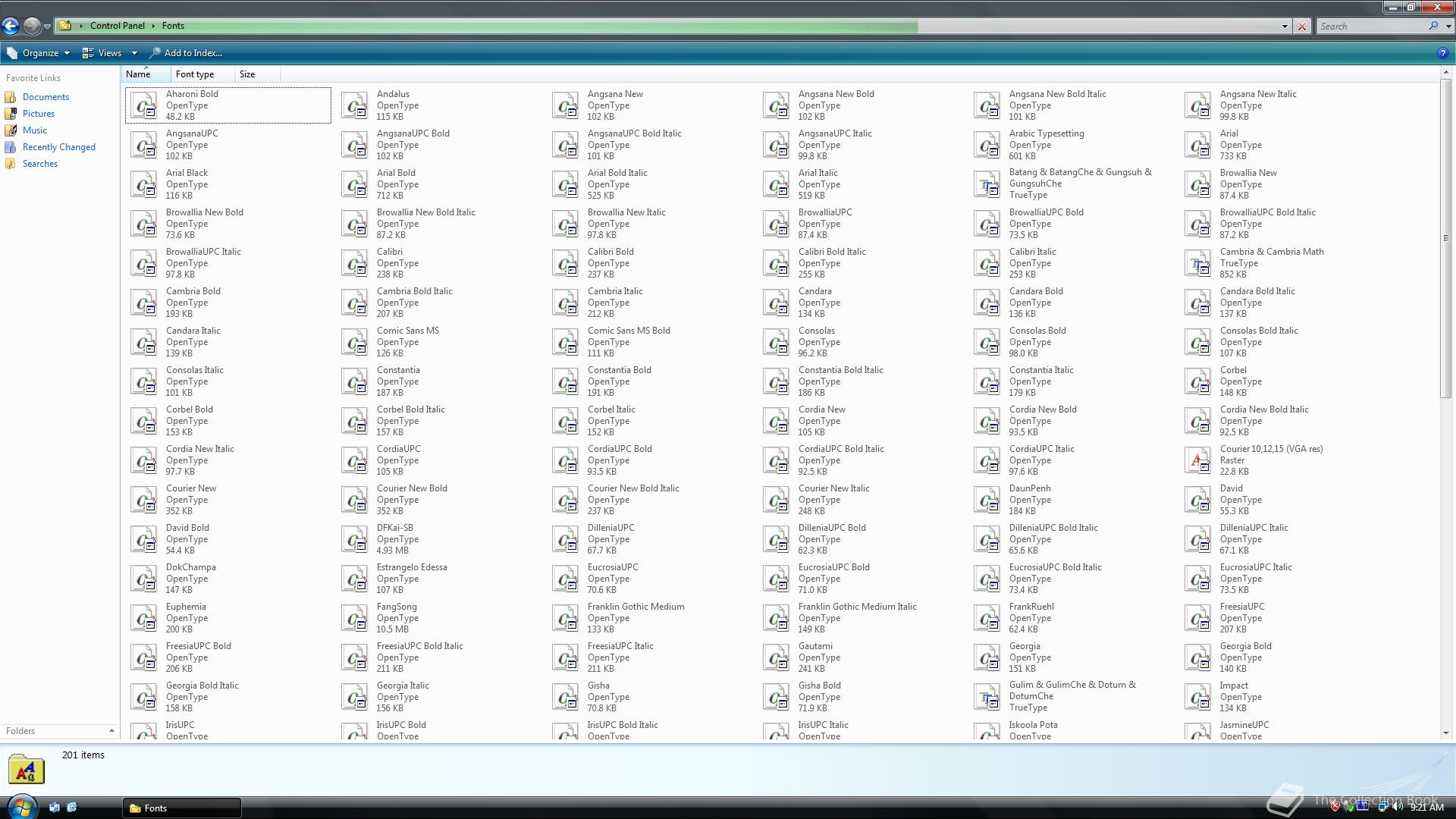
Task: Click the Back navigation arrow
Action: coord(10,26)
